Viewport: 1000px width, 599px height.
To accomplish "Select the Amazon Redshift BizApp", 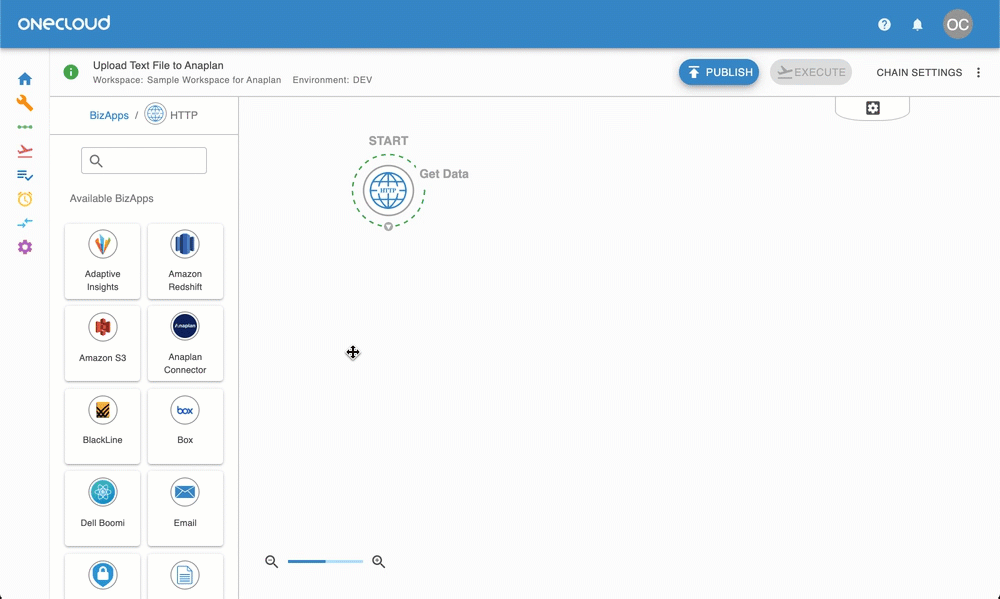I will 185,261.
